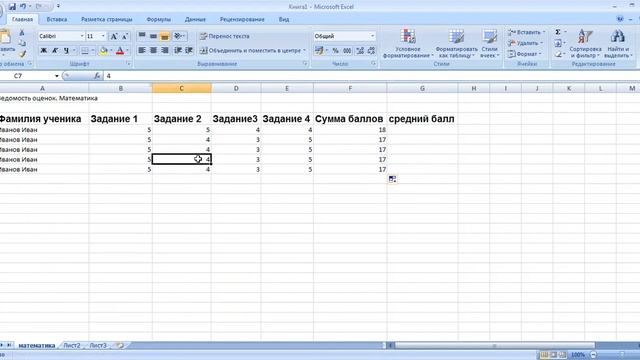The width and height of the screenshot is (640, 360).
Task: Open the Calibri font name dropdown
Action: click(x=82, y=36)
